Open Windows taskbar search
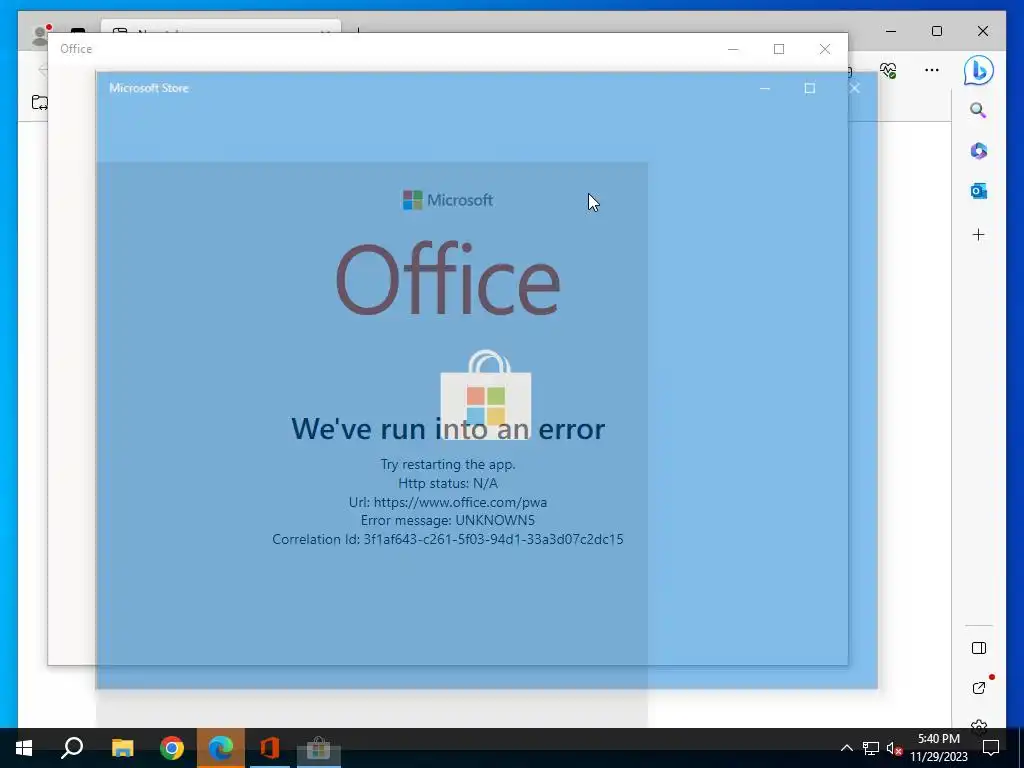This screenshot has width=1024, height=768. 72,748
